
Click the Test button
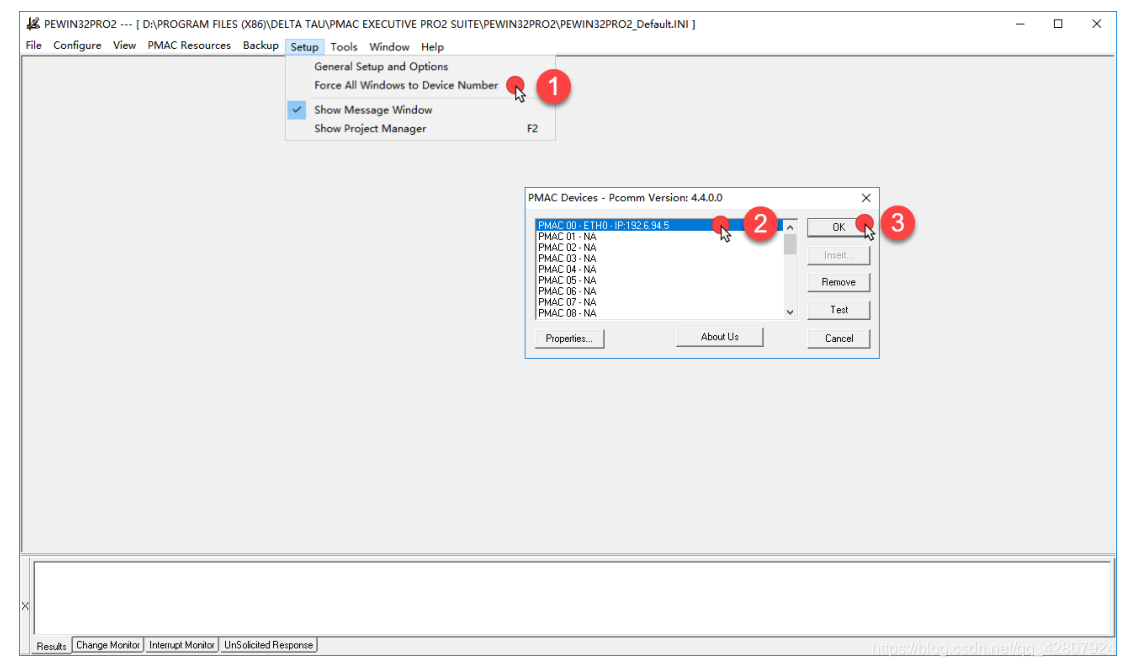[839, 310]
